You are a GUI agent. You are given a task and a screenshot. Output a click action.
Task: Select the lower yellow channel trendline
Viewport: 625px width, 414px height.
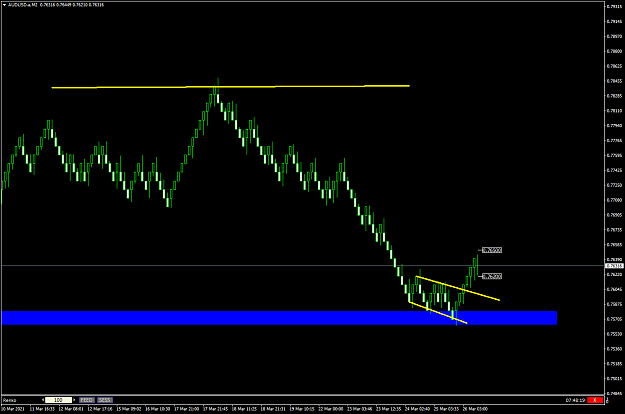438,313
